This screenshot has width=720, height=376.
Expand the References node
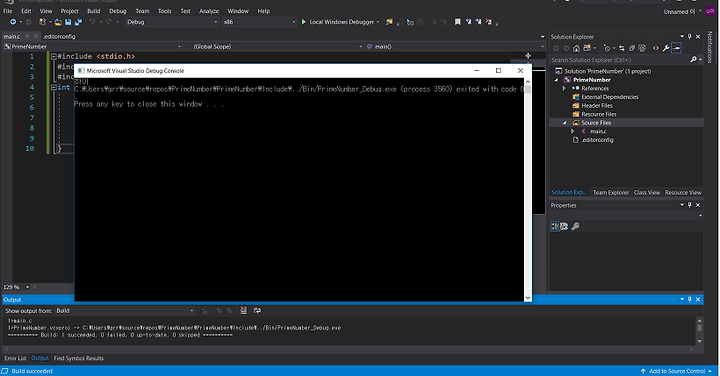(564, 88)
